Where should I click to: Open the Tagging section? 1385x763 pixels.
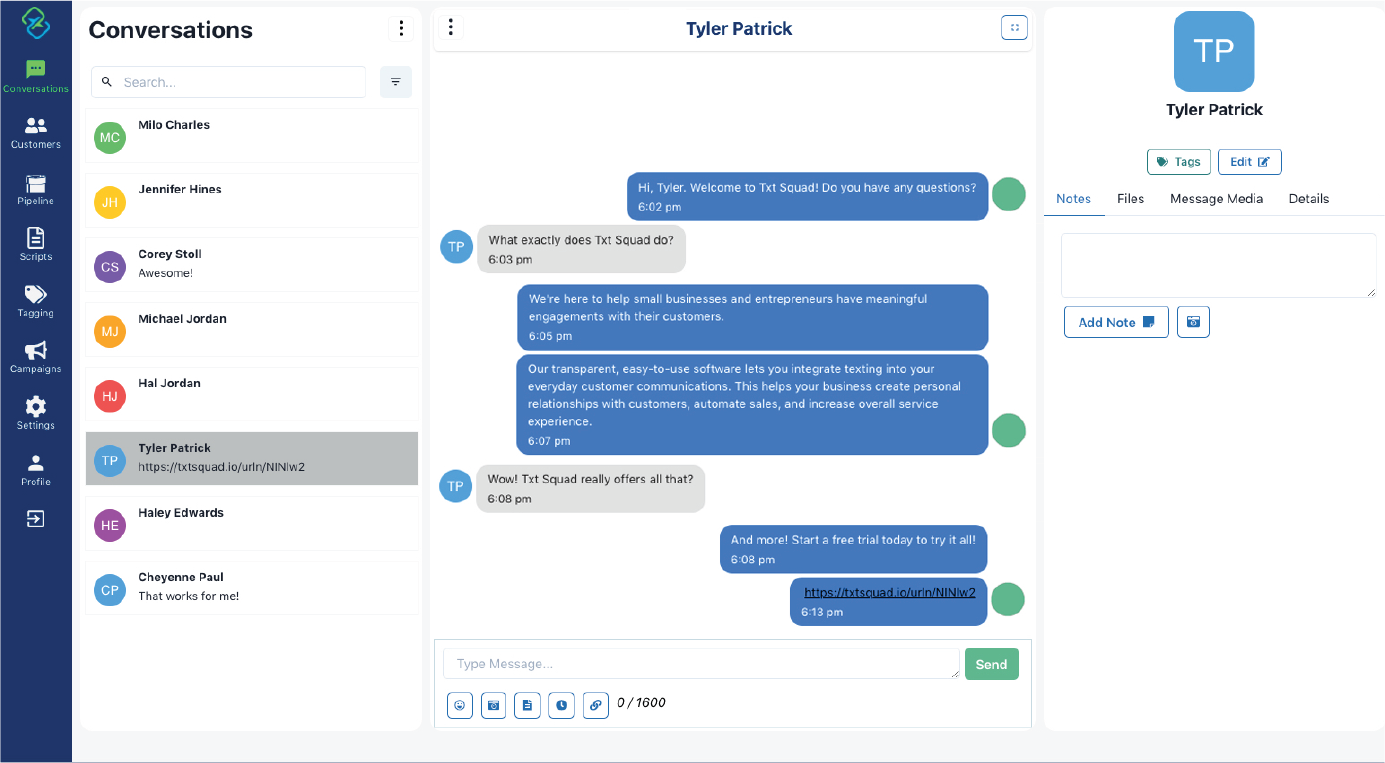click(36, 301)
